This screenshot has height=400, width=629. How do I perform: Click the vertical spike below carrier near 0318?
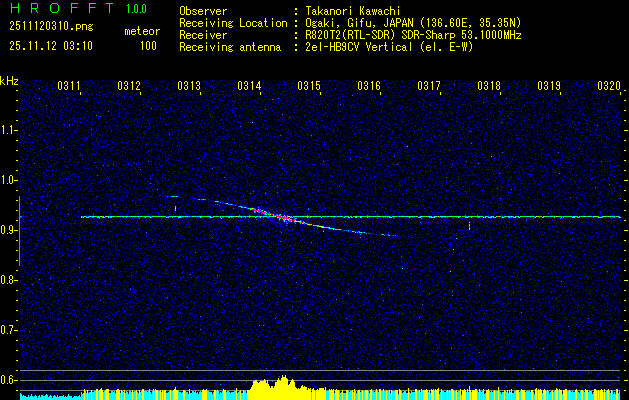(x=469, y=225)
